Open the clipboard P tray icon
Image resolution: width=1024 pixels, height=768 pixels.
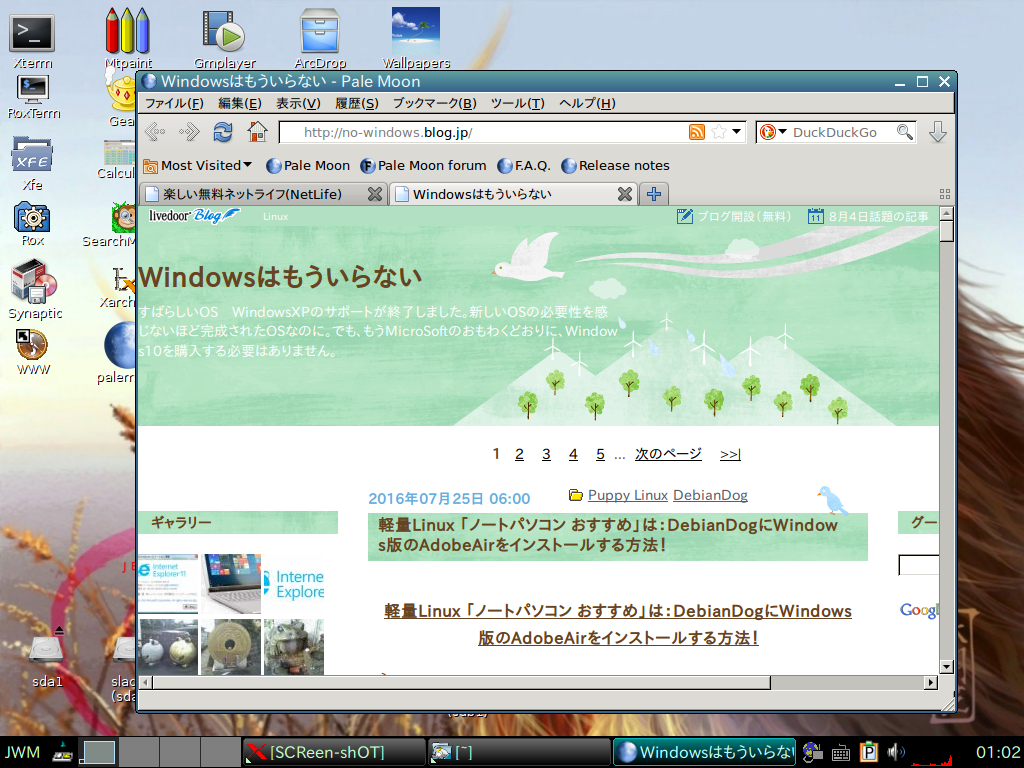869,752
